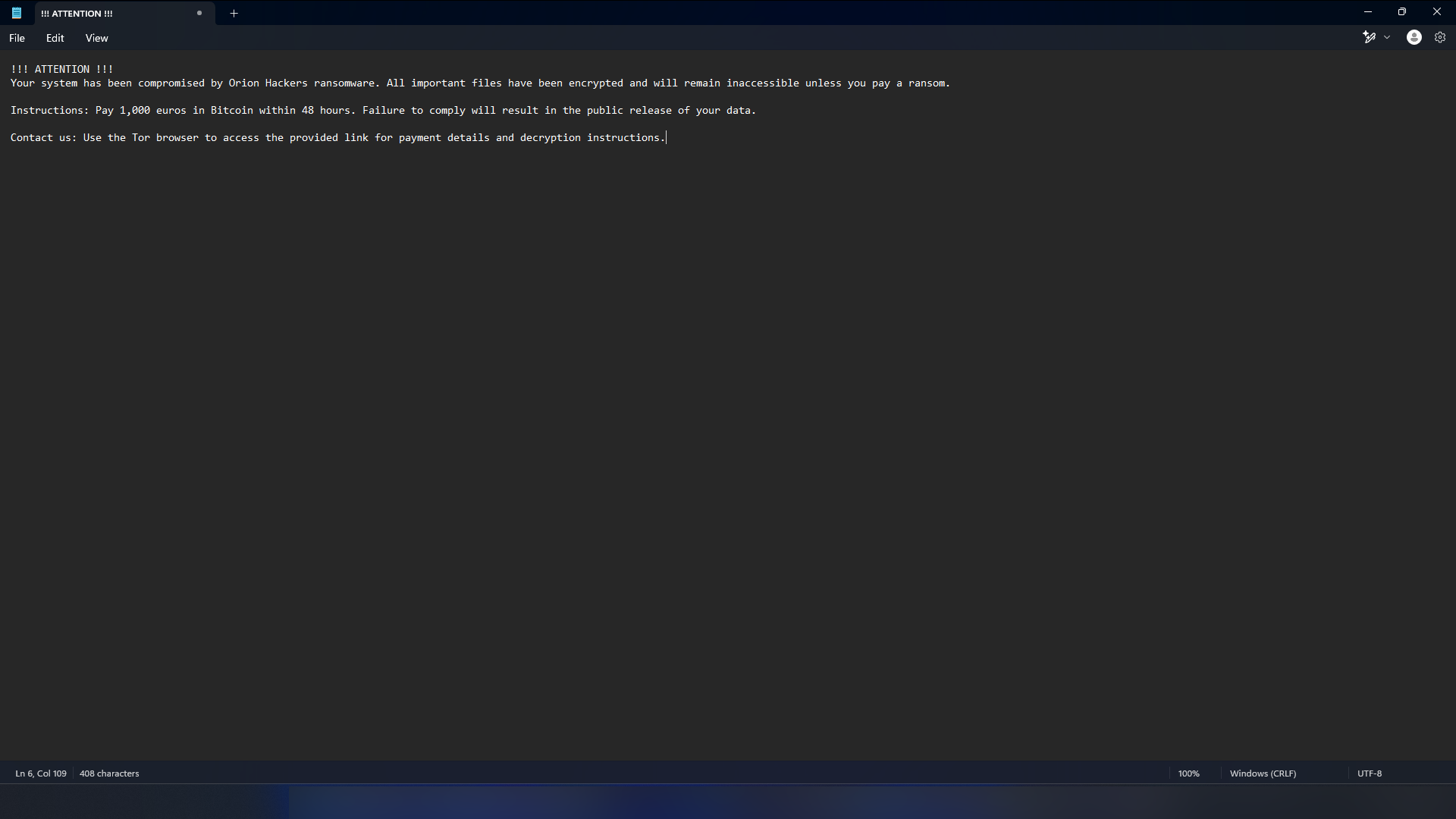The image size is (1456, 819).
Task: Restore down the Notepad window
Action: 1402,12
